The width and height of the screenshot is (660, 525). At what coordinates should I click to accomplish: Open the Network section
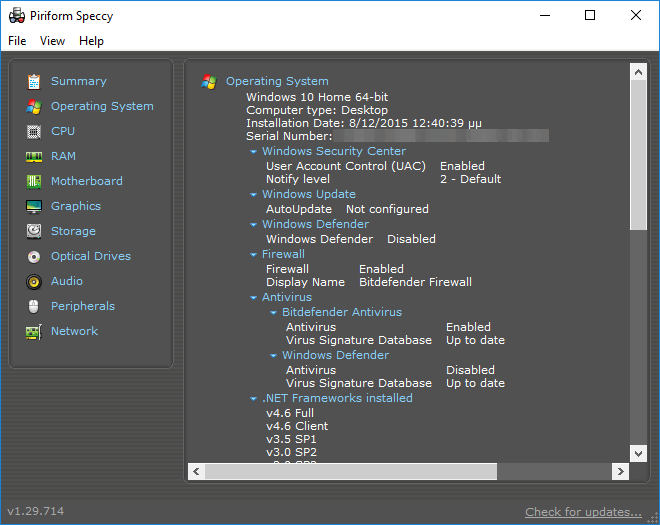click(75, 331)
